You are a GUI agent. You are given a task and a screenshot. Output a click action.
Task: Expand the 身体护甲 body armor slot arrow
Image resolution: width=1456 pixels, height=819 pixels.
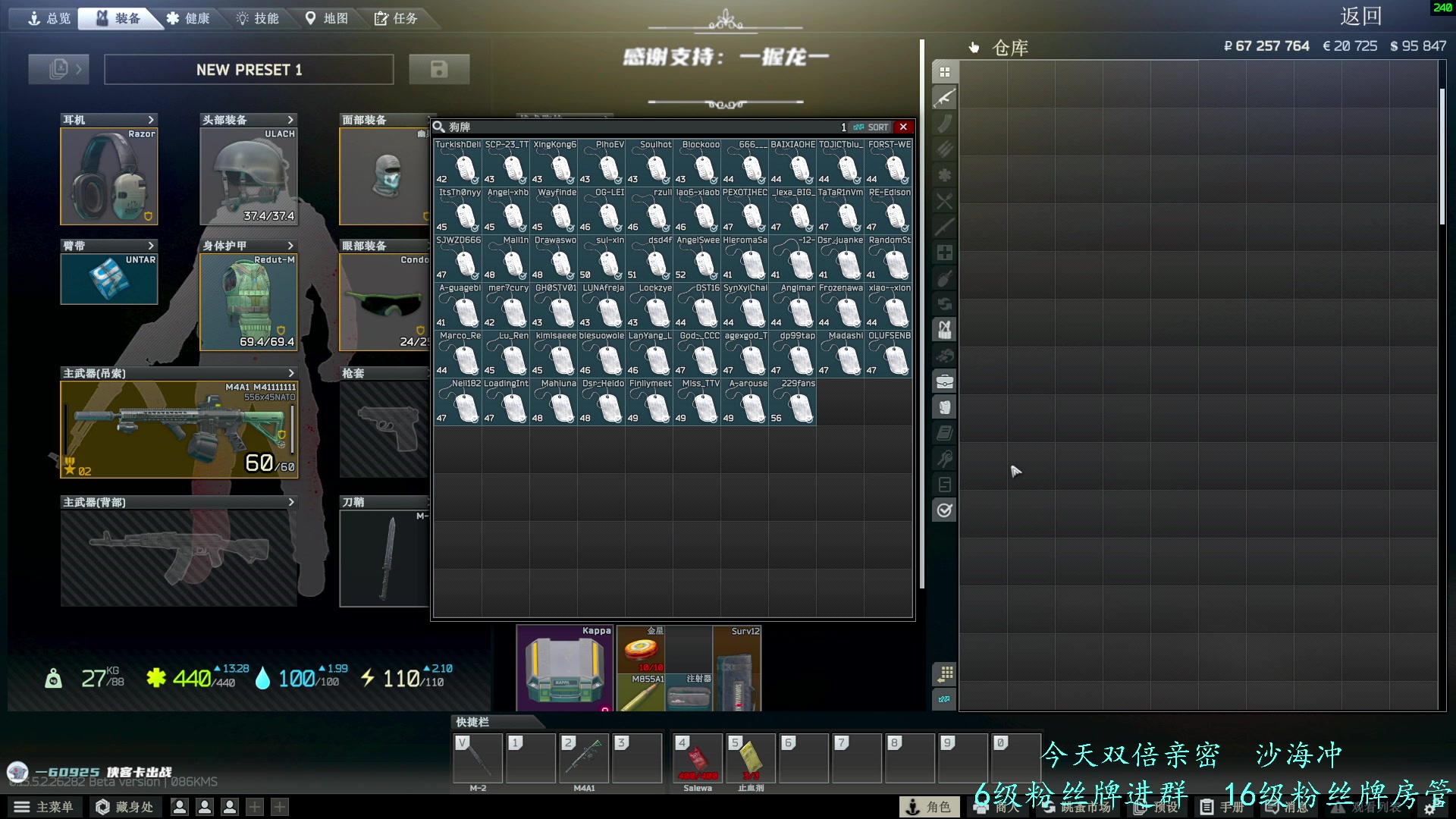[290, 246]
